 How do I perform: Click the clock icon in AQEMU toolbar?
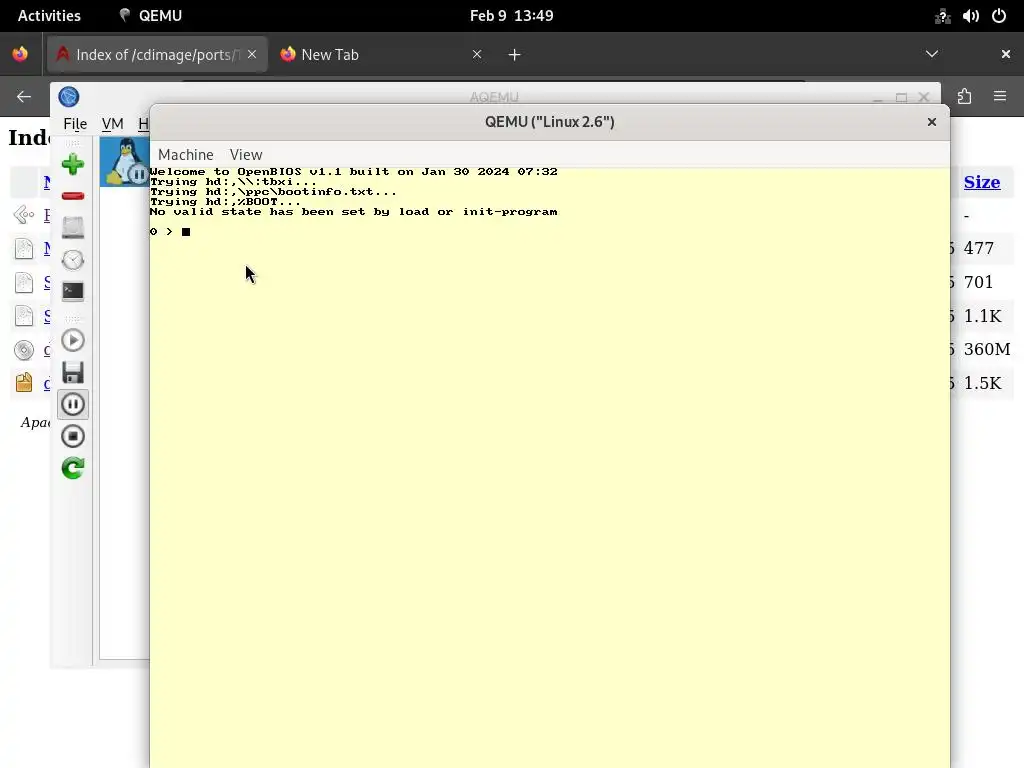point(72,260)
